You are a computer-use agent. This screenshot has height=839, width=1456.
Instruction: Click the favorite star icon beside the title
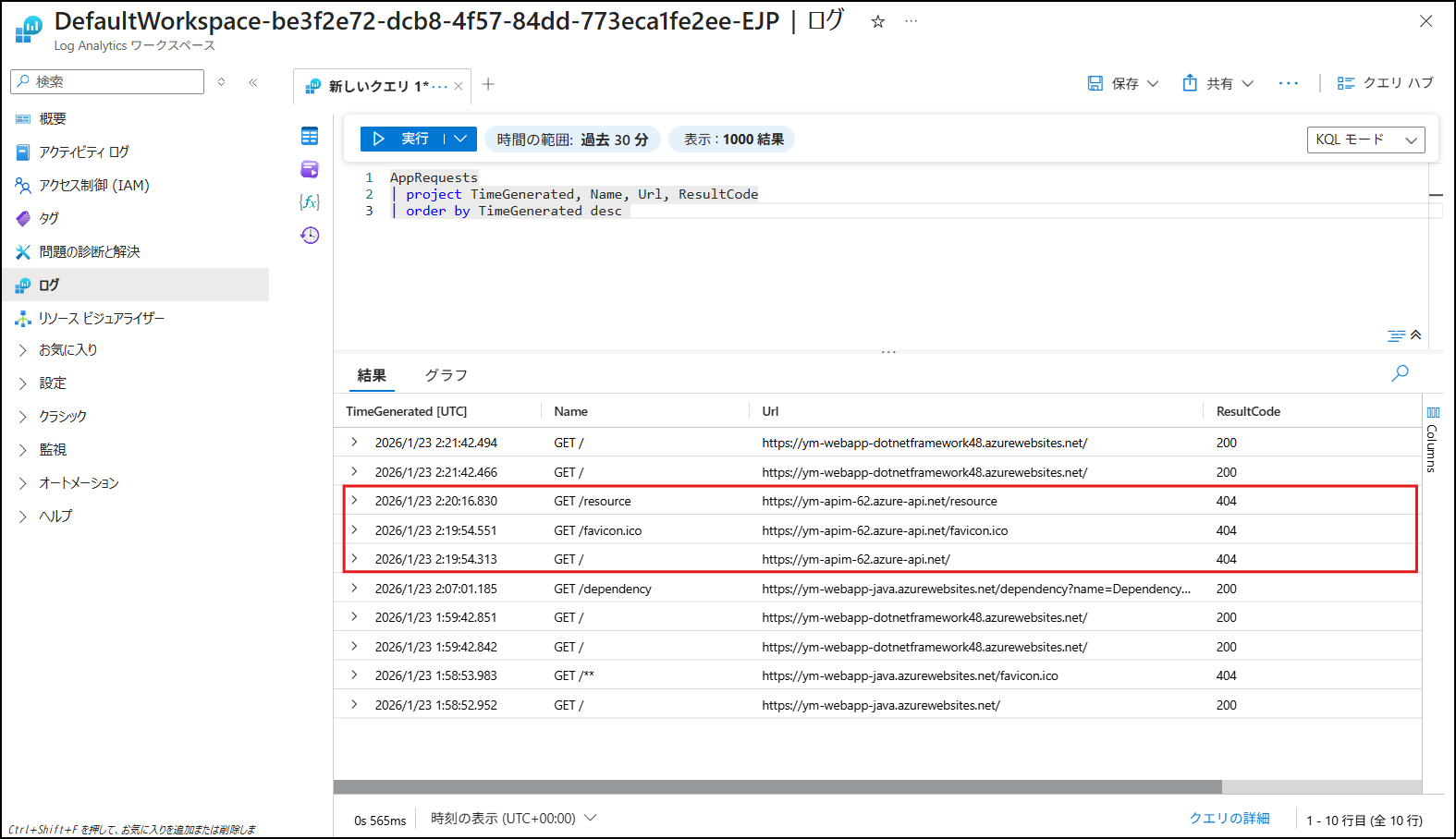pos(877,21)
